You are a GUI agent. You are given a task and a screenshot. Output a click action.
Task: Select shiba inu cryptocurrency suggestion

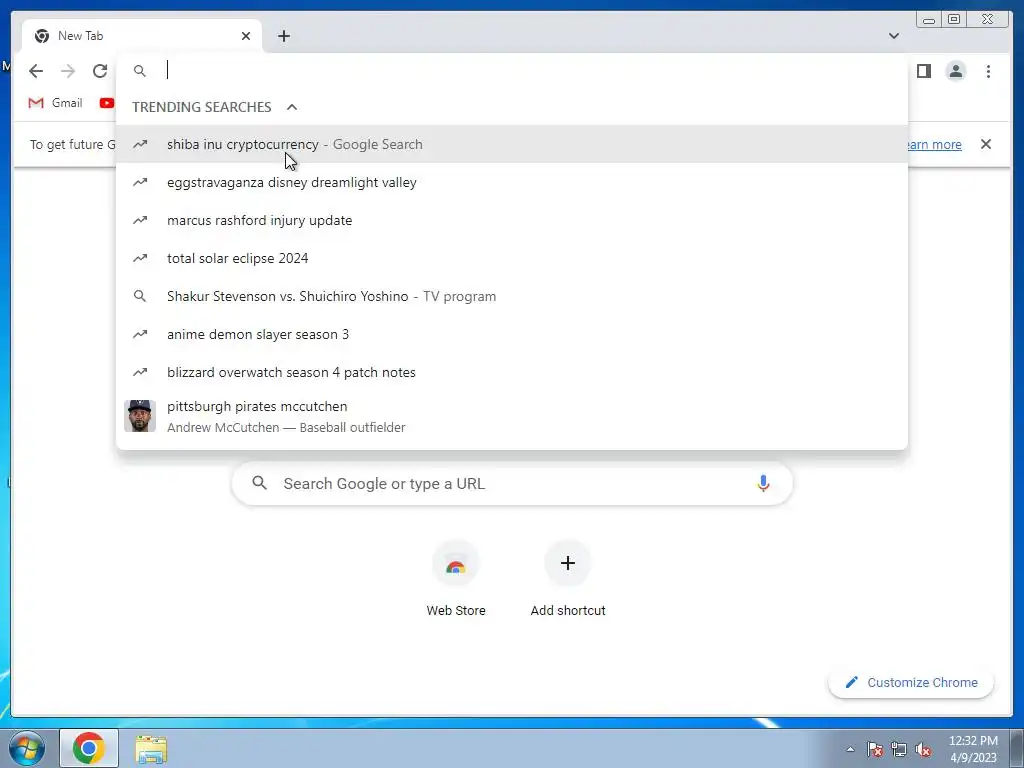click(512, 144)
